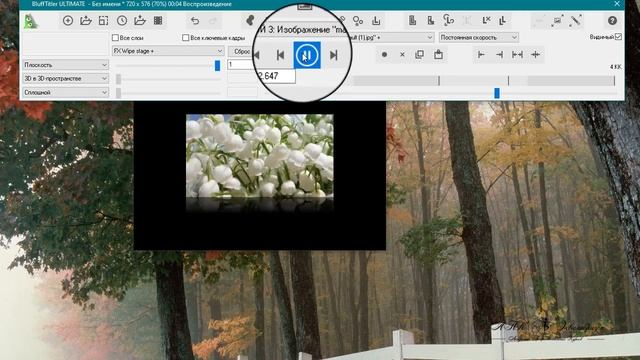Viewport: 640px width, 360px height.
Task: Click the right-bracket arrow key alignment icon
Action: [x=499, y=54]
